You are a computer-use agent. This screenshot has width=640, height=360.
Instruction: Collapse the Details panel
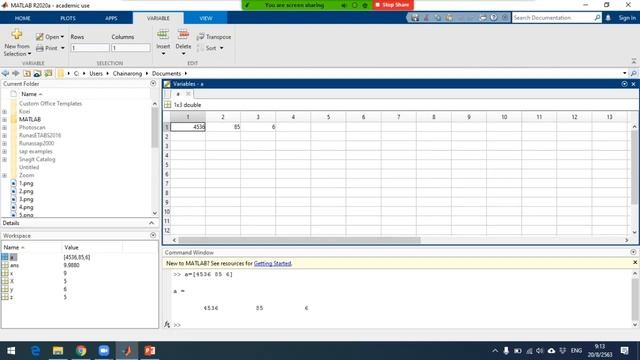(151, 223)
